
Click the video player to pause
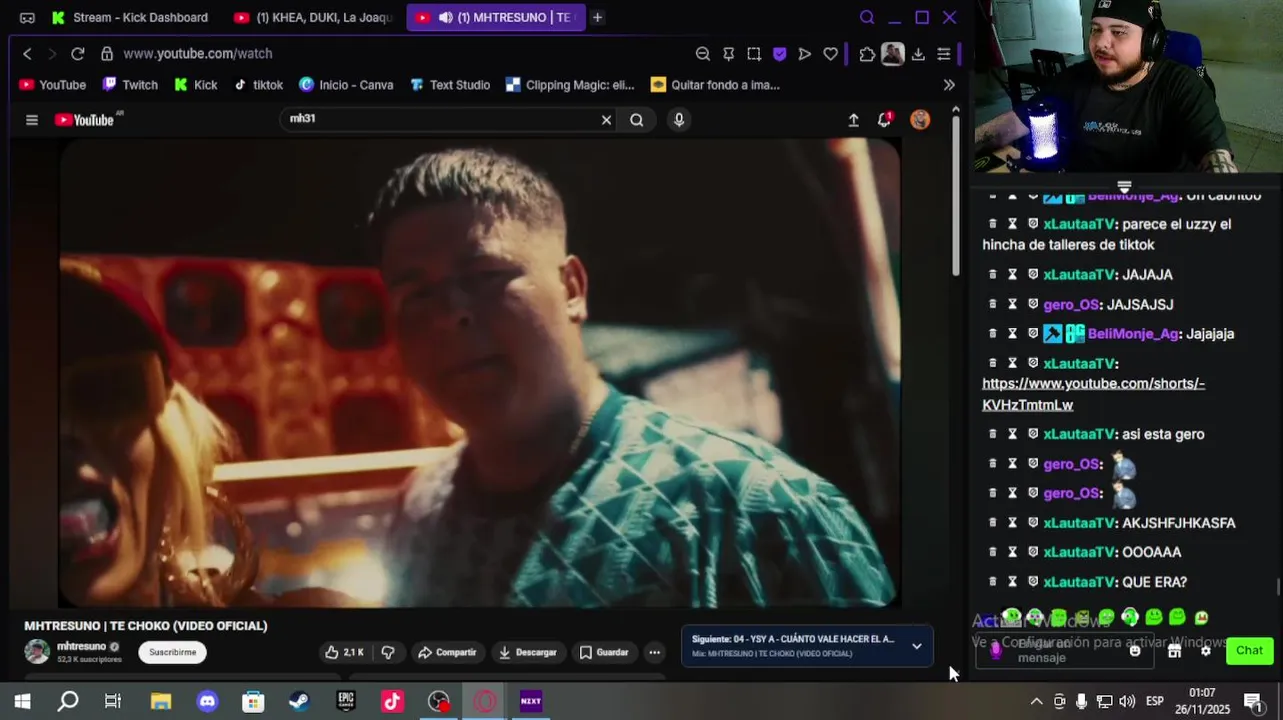tap(480, 372)
